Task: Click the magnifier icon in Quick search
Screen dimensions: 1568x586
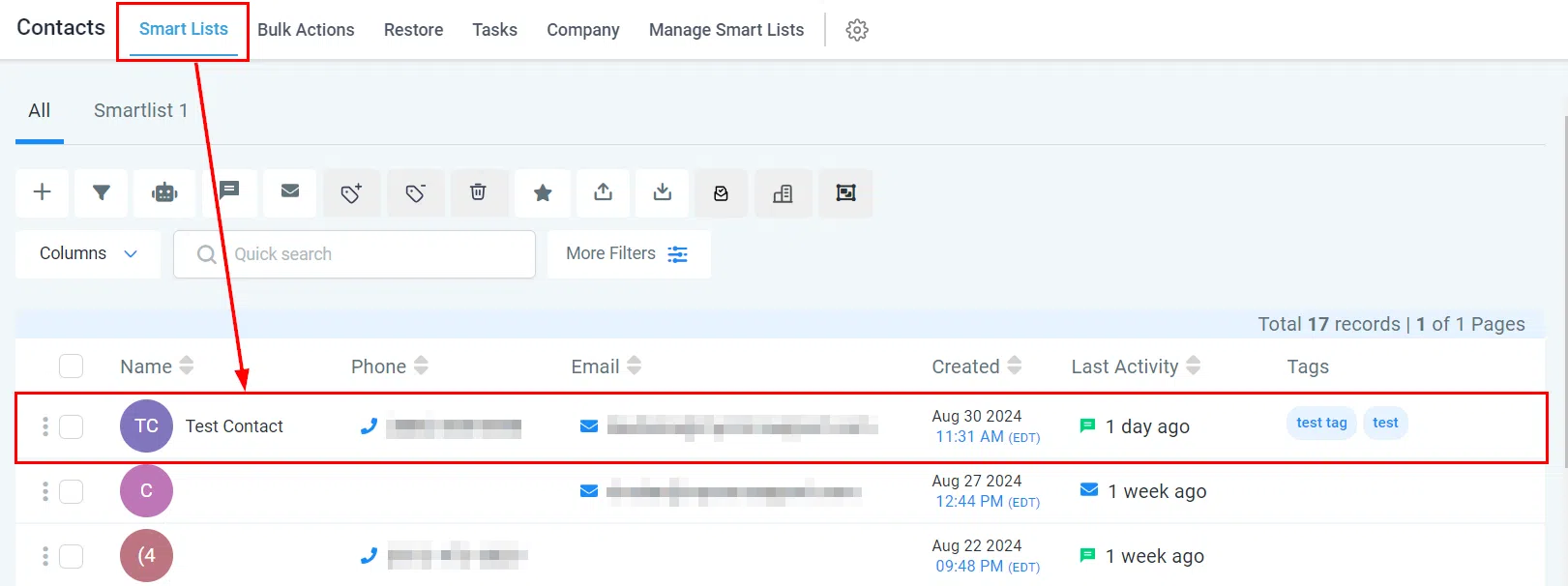Action: (x=206, y=254)
